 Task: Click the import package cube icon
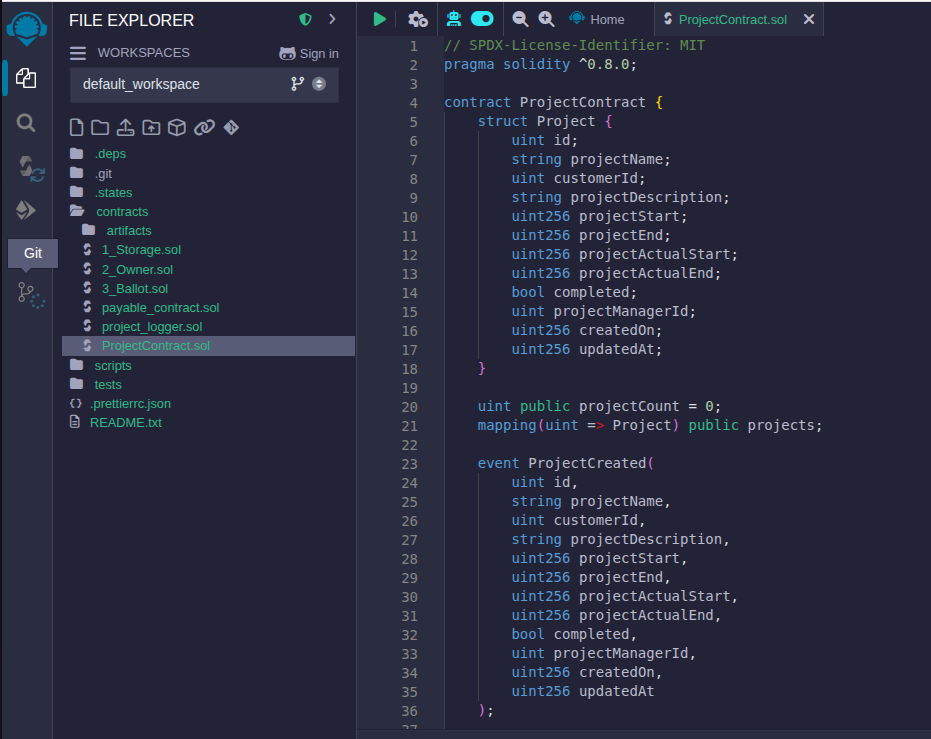(177, 128)
